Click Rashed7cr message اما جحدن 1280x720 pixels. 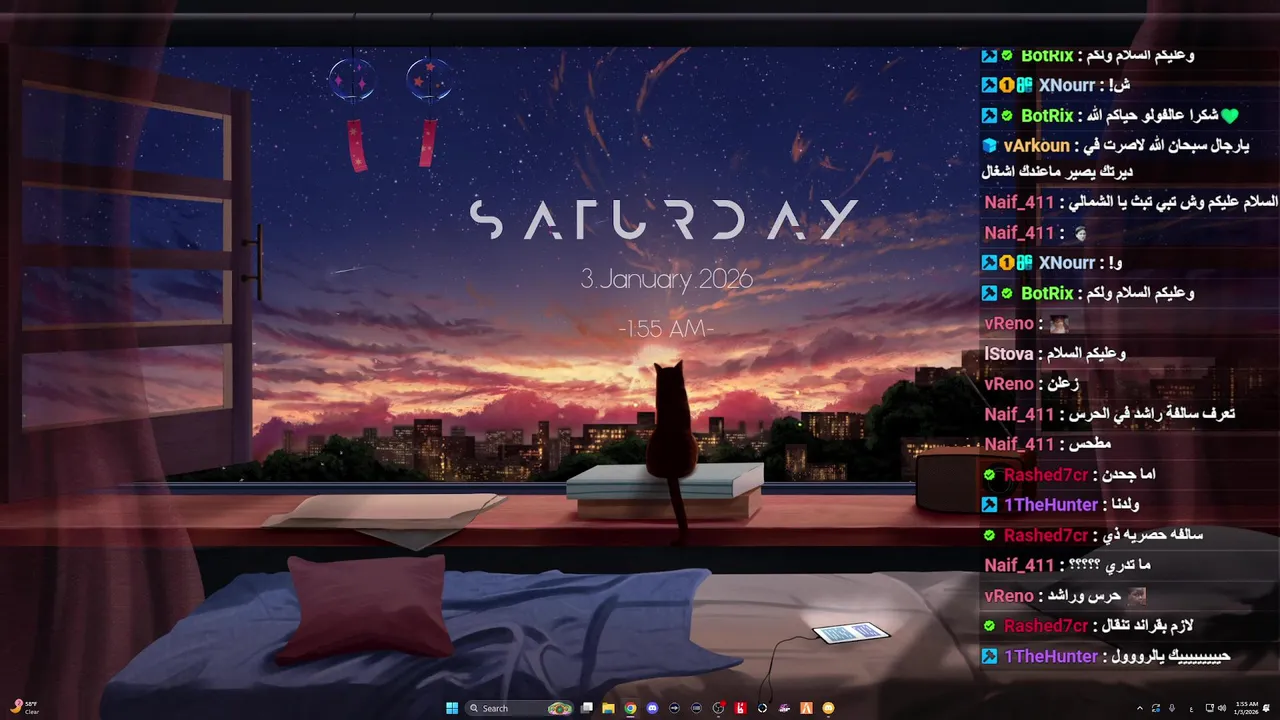[x=1069, y=475]
